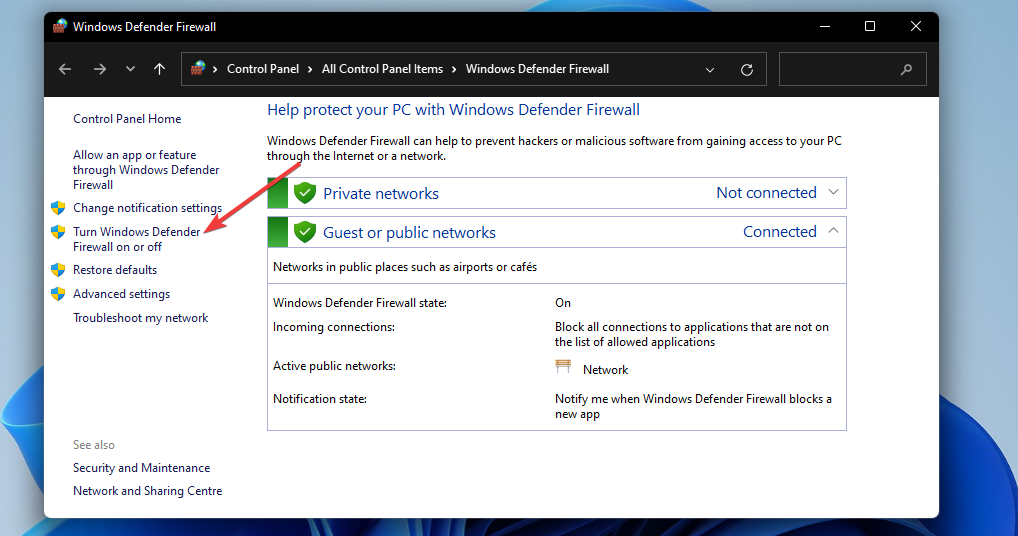
Task: Click the Incoming connections label
Action: pos(334,327)
